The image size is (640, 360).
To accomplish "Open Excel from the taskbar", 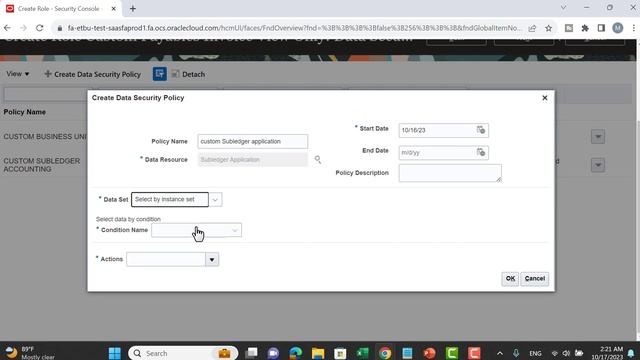I will [362, 353].
